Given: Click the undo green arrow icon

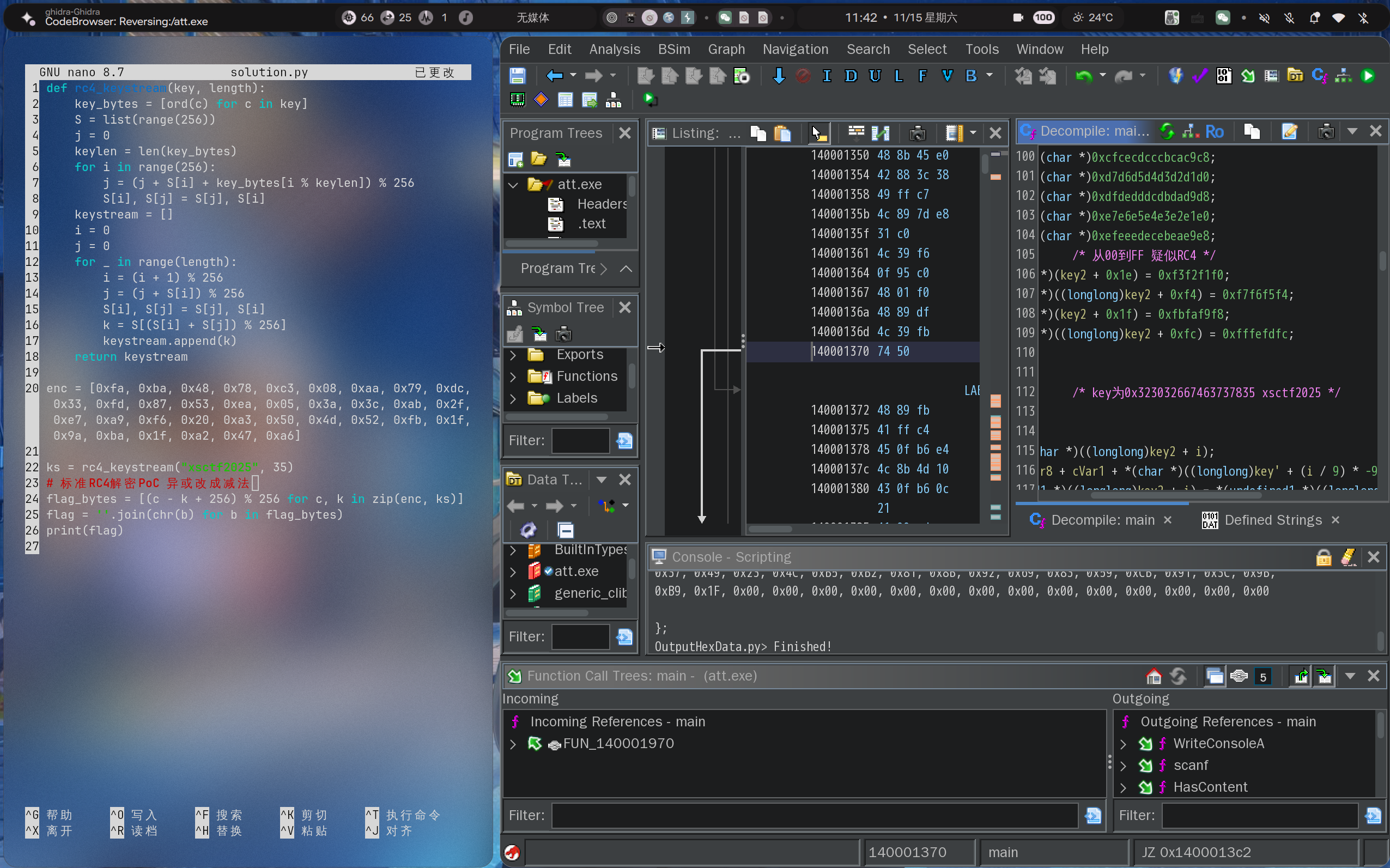Looking at the screenshot, I should click(1084, 76).
